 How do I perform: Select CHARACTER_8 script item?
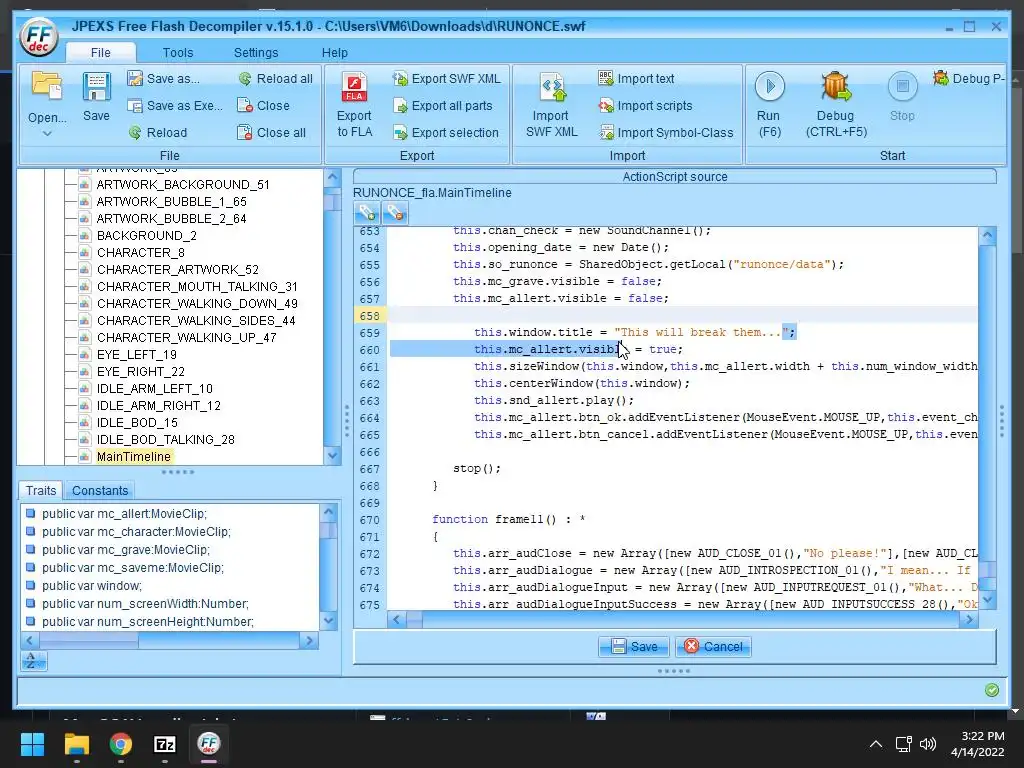coord(141,253)
